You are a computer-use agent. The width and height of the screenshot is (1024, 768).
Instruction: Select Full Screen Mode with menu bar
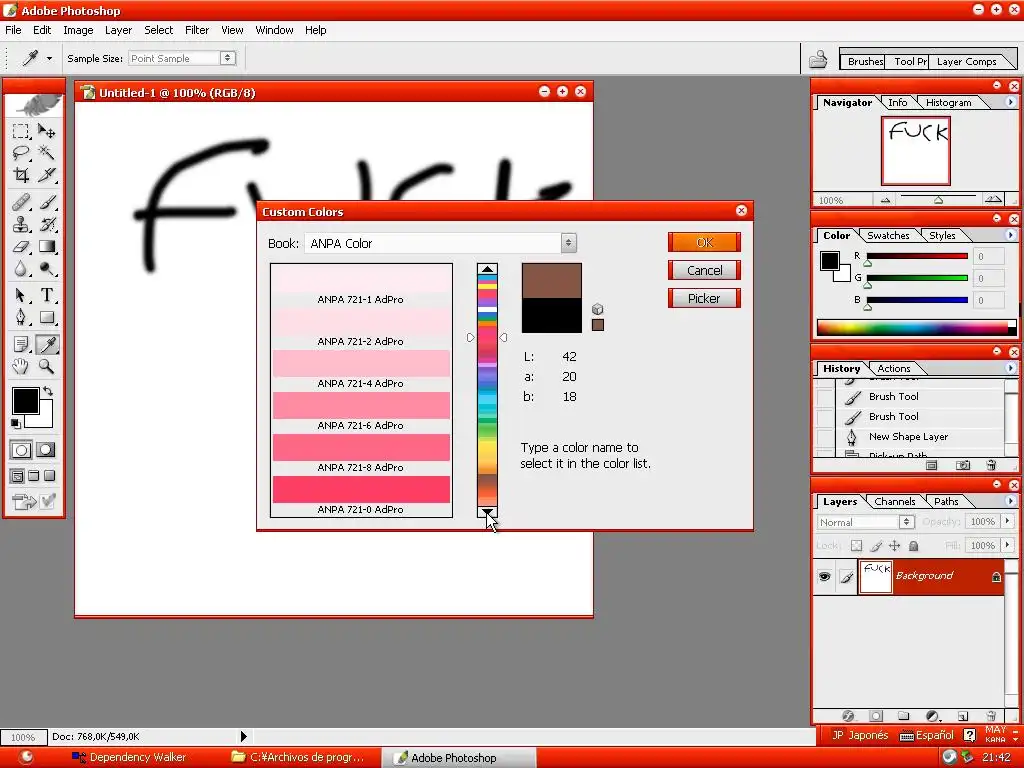tap(34, 476)
